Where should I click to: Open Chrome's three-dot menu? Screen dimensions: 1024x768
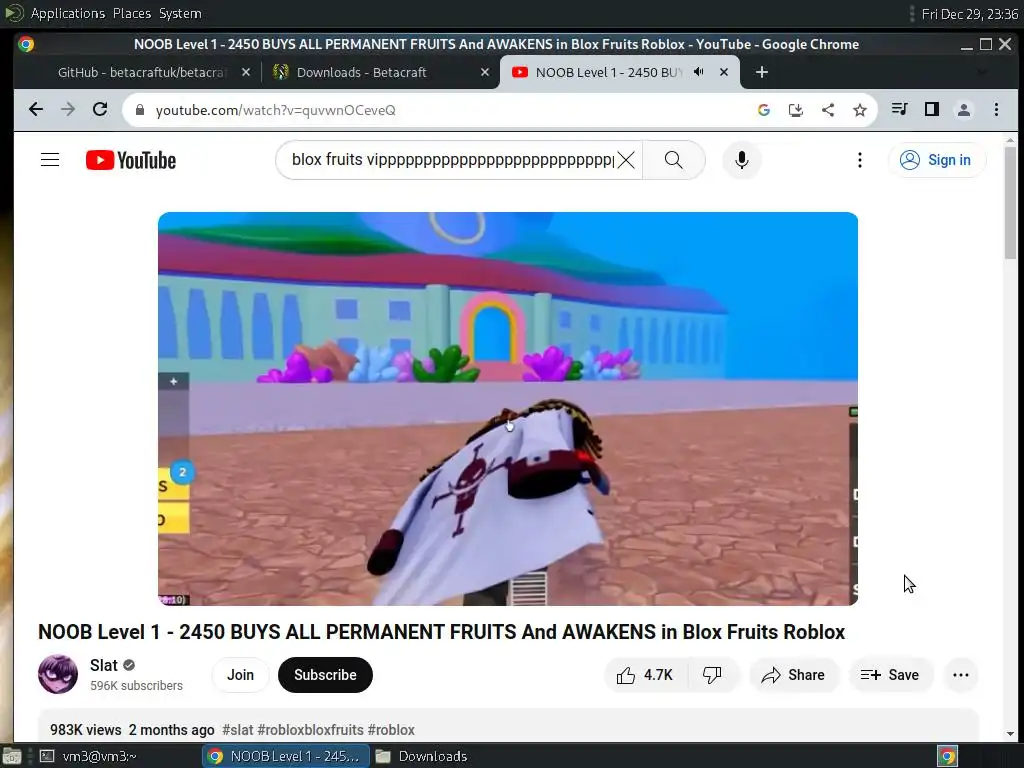(x=996, y=110)
